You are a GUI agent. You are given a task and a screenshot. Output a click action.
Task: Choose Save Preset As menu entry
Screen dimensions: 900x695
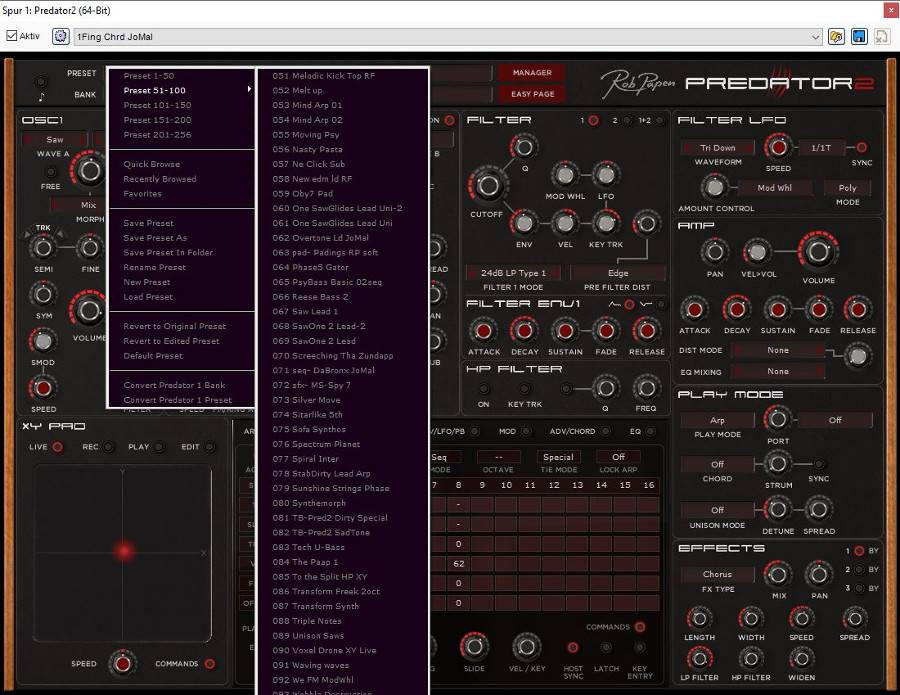click(181, 238)
